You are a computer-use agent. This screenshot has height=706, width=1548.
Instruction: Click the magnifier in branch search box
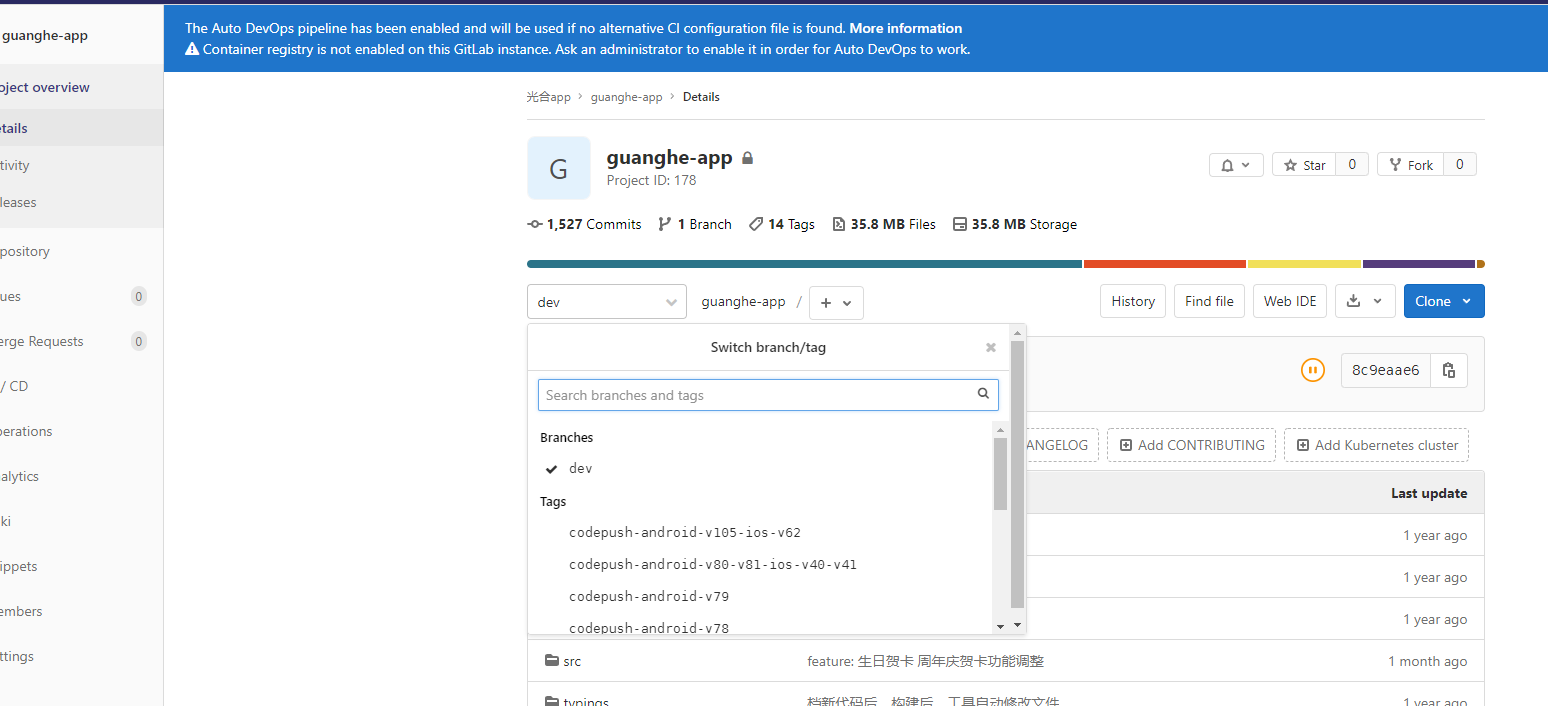(983, 394)
